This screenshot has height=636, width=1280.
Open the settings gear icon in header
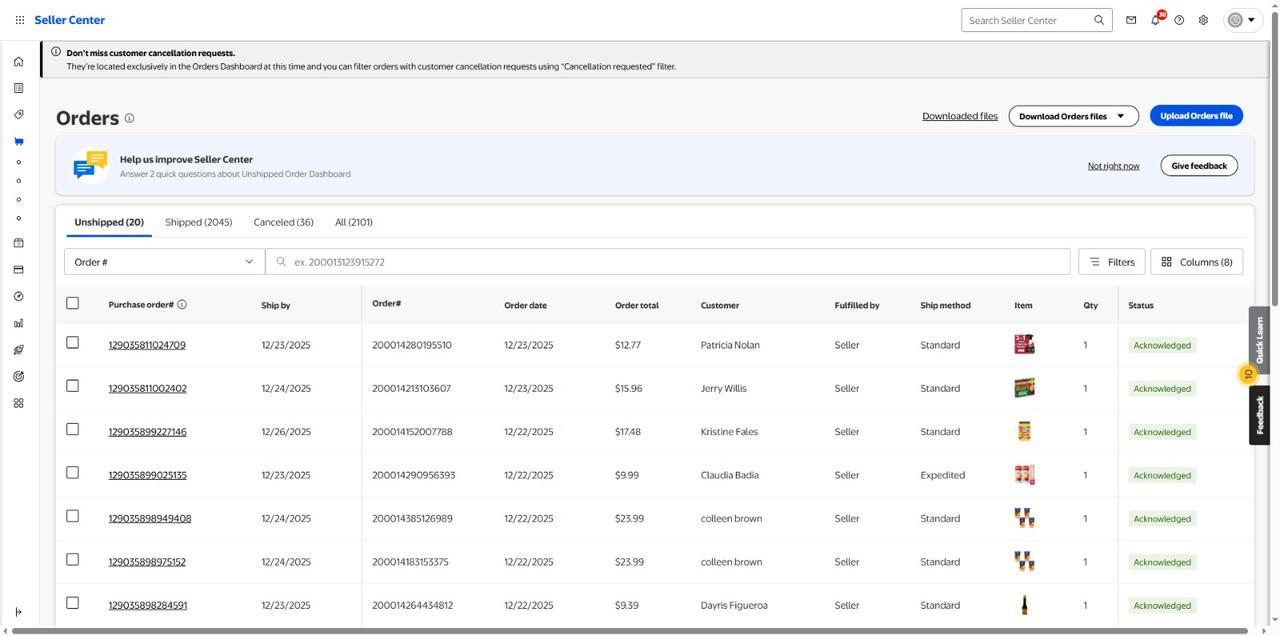click(x=1203, y=20)
